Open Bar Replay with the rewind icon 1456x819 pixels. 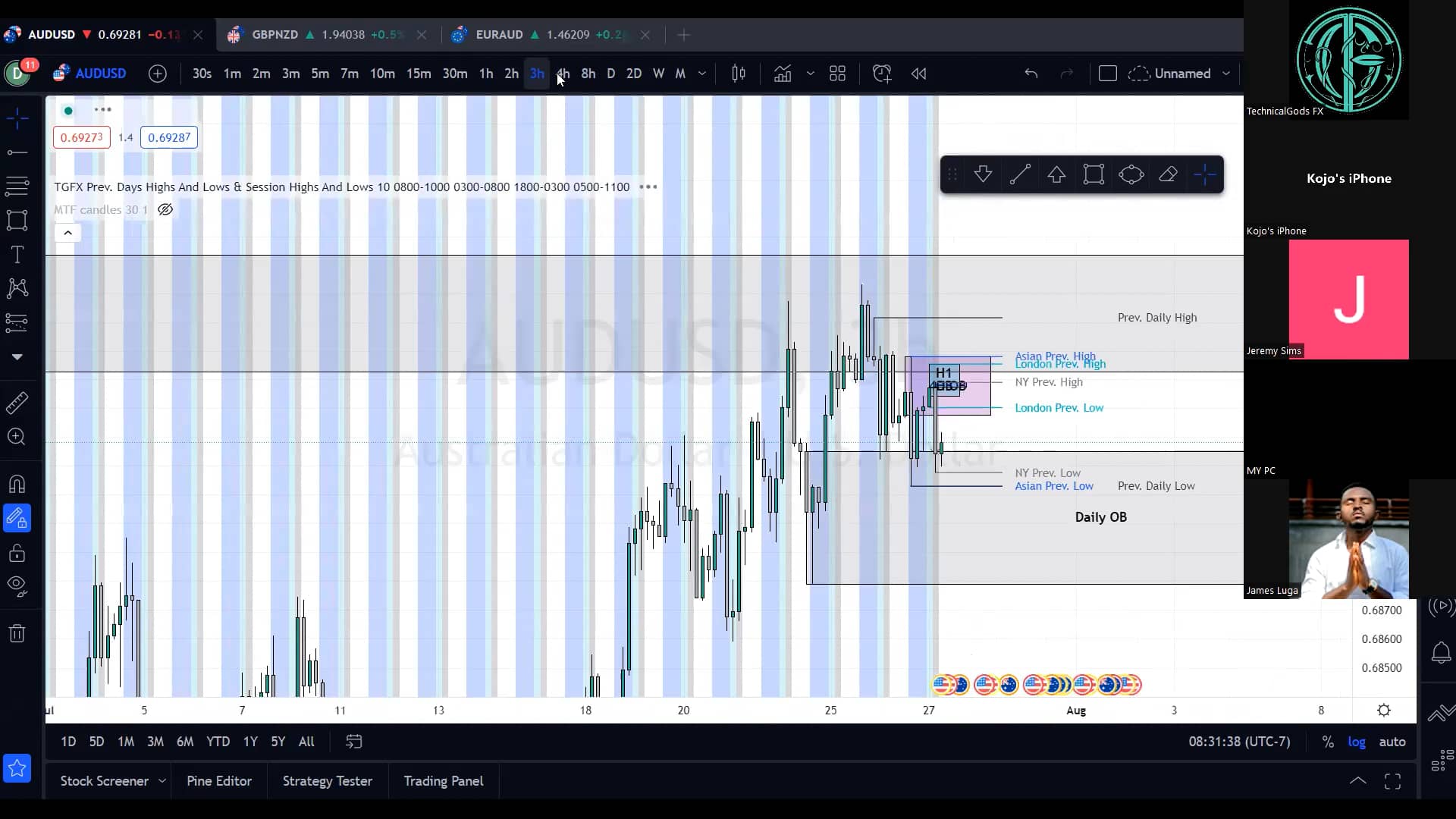(x=918, y=74)
